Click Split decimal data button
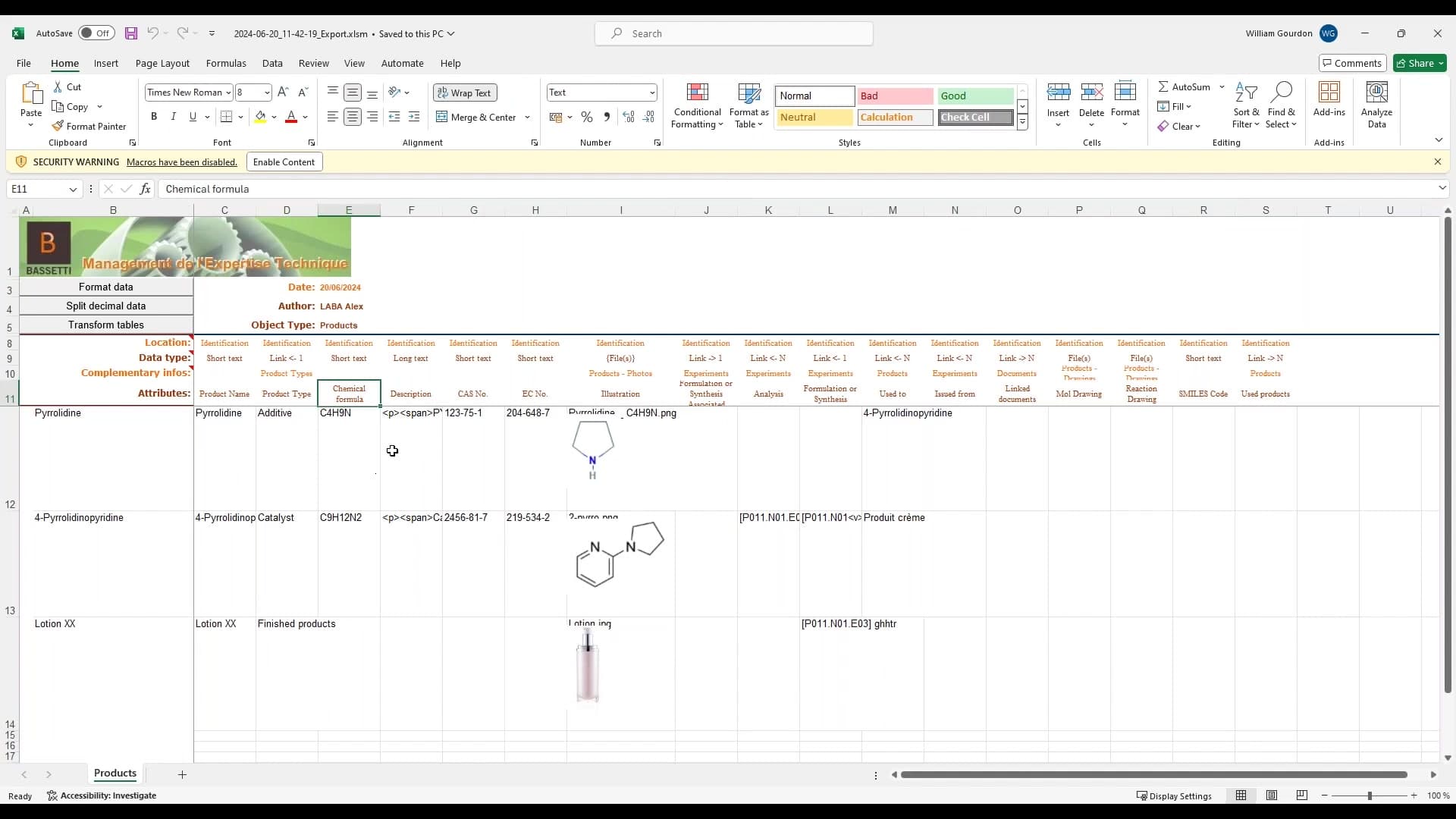This screenshot has width=1456, height=819. pyautogui.click(x=106, y=306)
